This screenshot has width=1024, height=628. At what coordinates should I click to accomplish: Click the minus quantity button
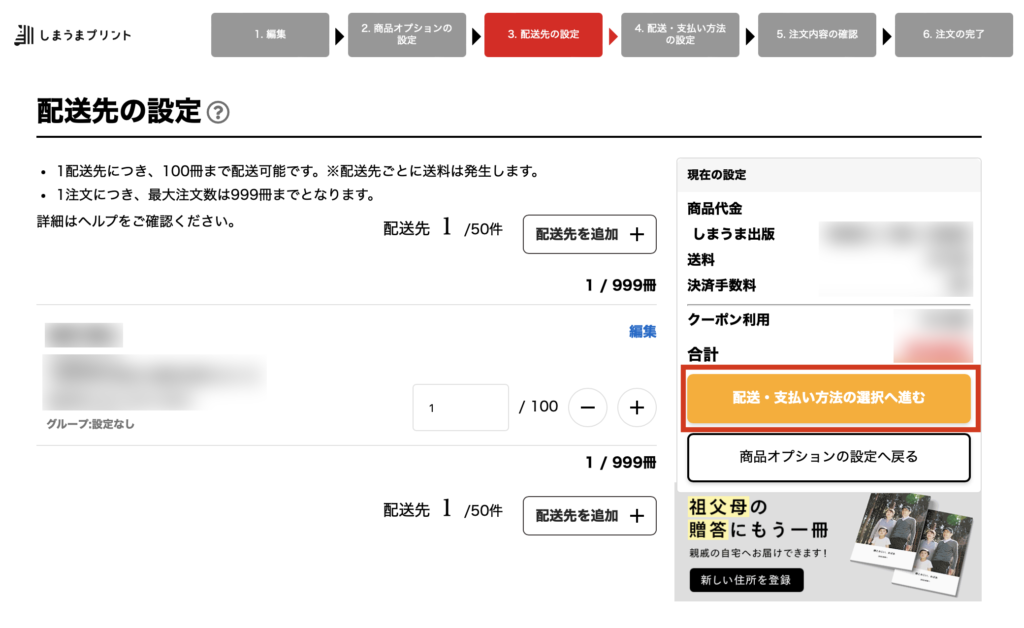tap(588, 407)
